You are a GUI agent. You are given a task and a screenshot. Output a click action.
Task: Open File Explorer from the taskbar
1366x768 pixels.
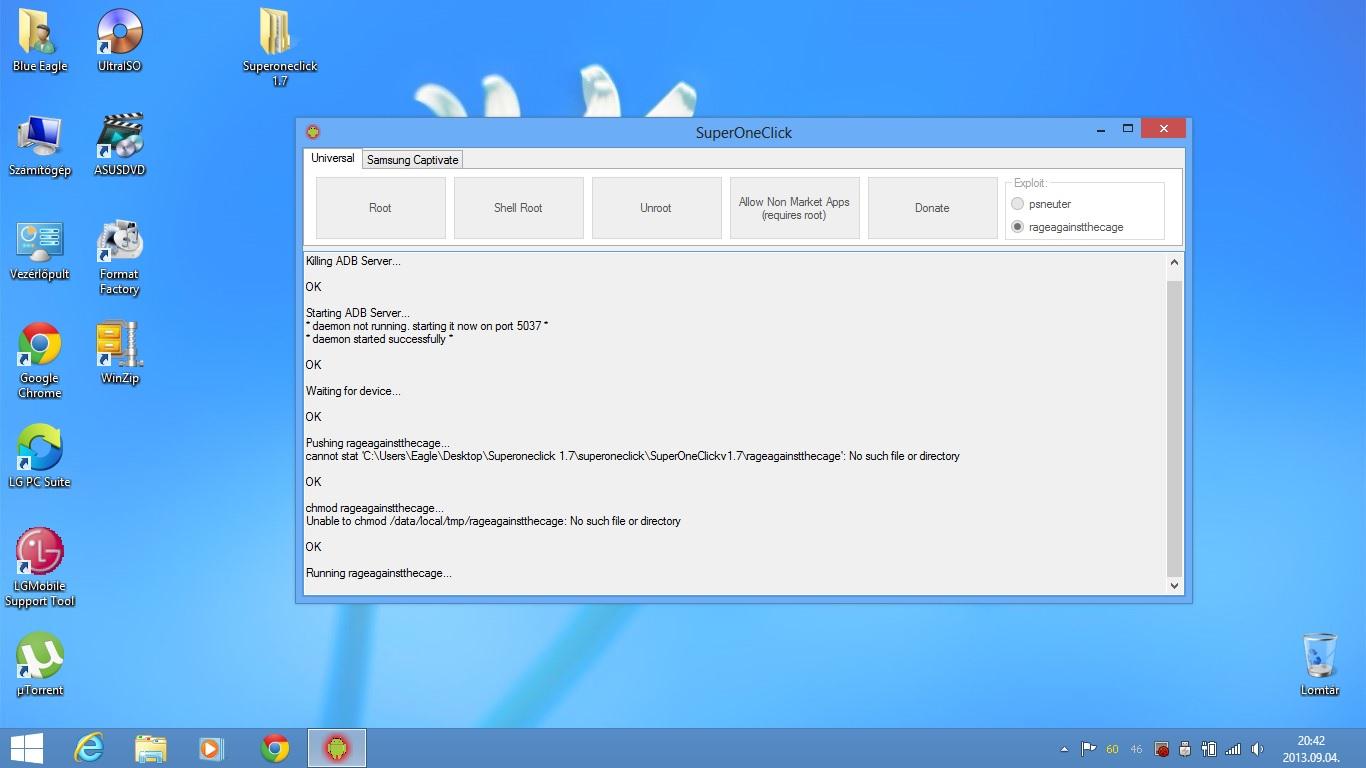151,748
